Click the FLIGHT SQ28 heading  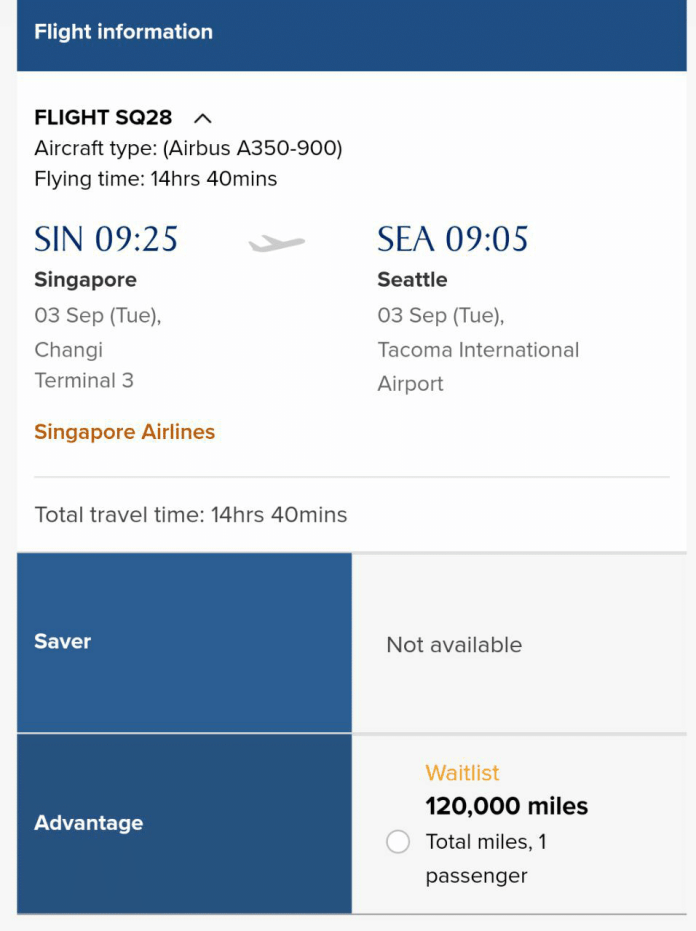tap(103, 118)
